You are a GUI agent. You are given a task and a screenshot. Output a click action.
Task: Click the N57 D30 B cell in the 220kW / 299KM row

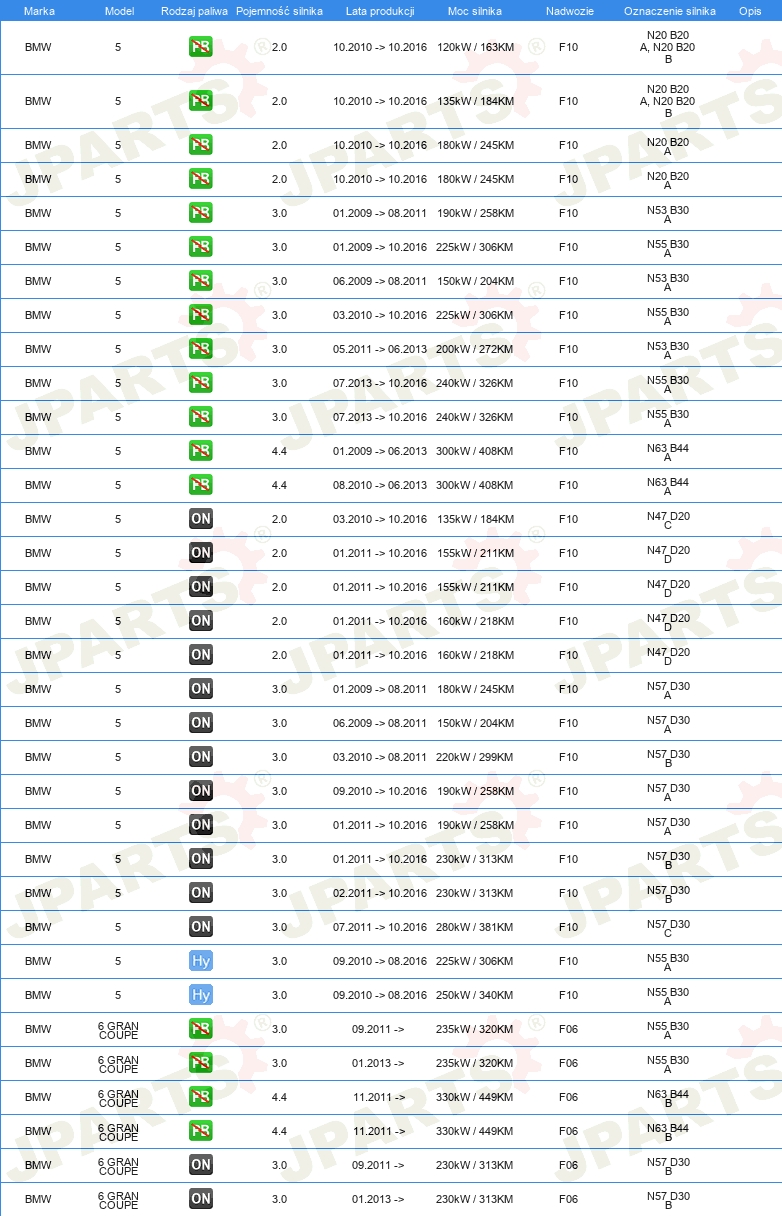click(x=668, y=759)
